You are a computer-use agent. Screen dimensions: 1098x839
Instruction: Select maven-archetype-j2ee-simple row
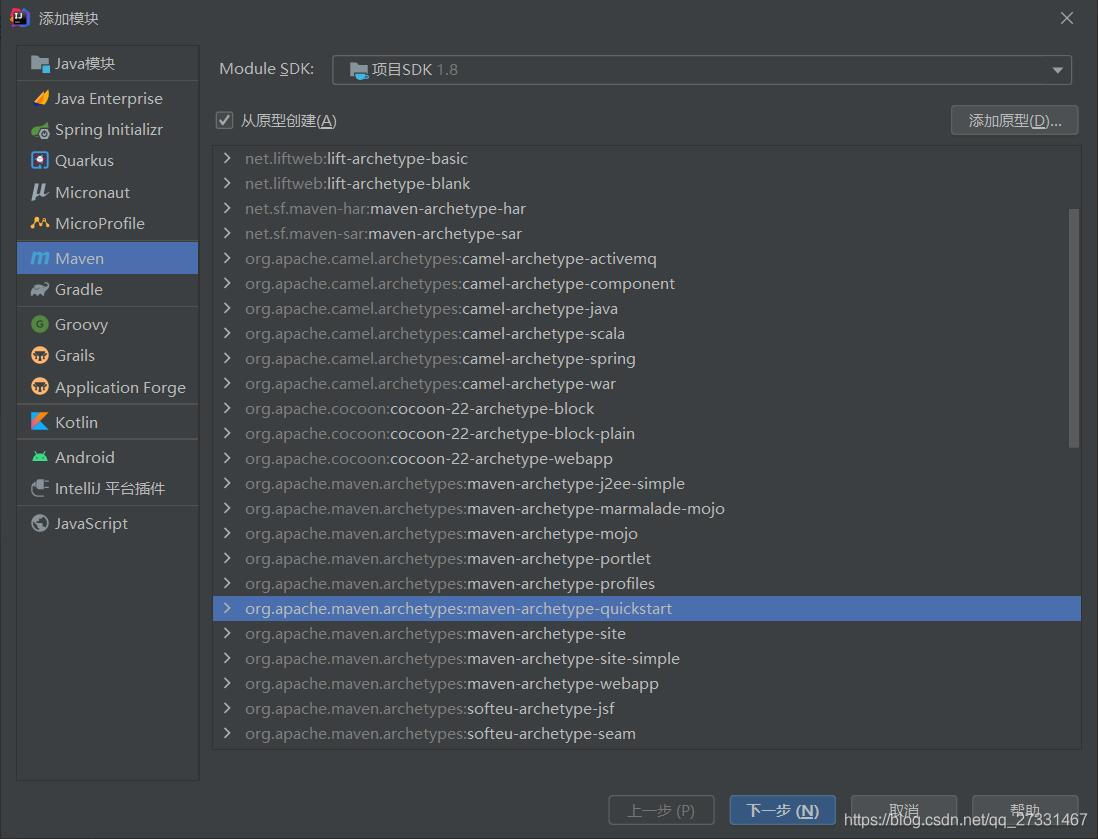point(646,483)
